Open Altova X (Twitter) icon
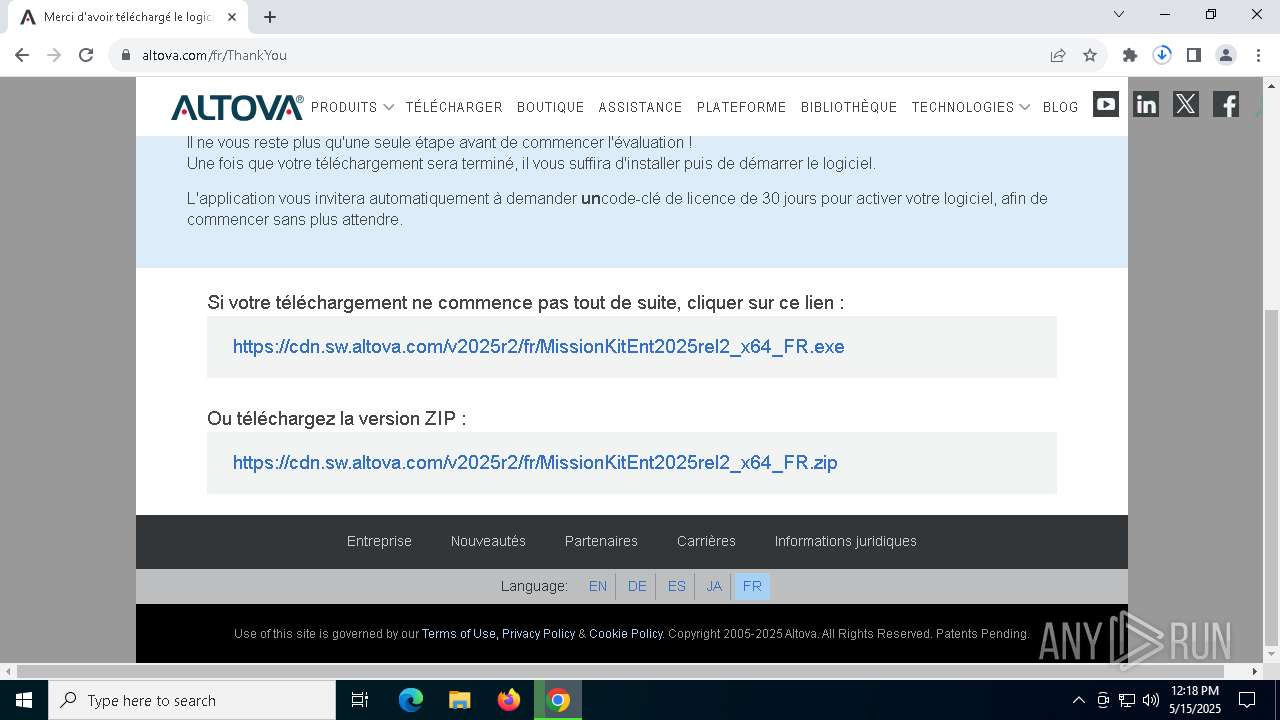Image resolution: width=1280 pixels, height=720 pixels. coord(1186,104)
